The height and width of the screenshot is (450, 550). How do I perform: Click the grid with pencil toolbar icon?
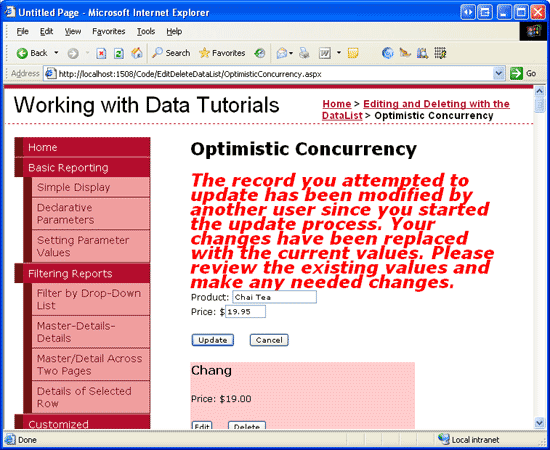tap(440, 53)
